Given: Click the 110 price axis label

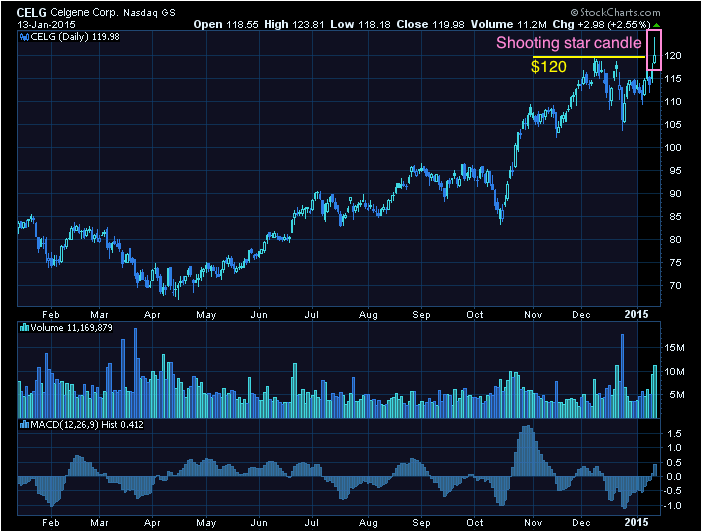Looking at the screenshot, I should pos(673,102).
